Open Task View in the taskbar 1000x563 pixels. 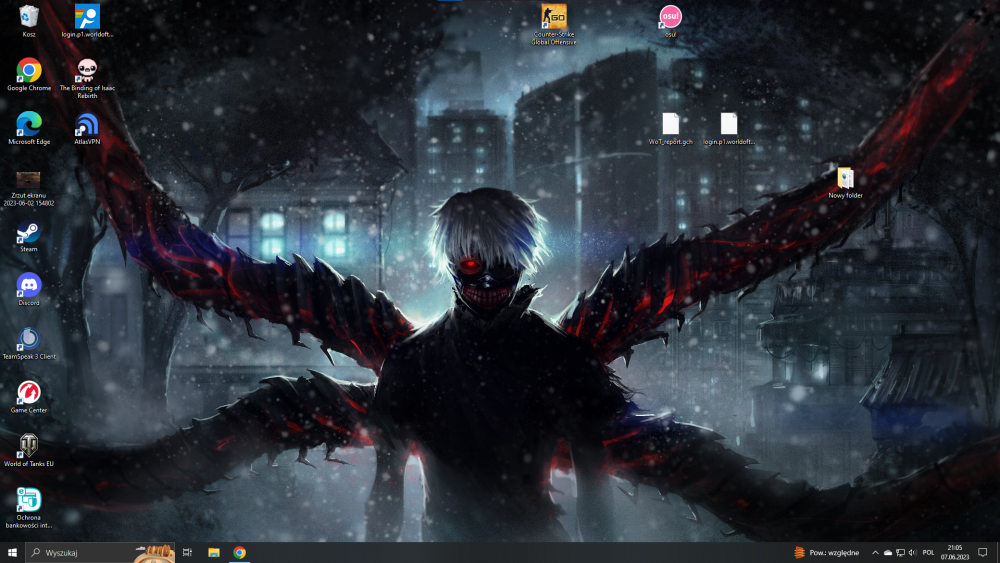click(188, 553)
